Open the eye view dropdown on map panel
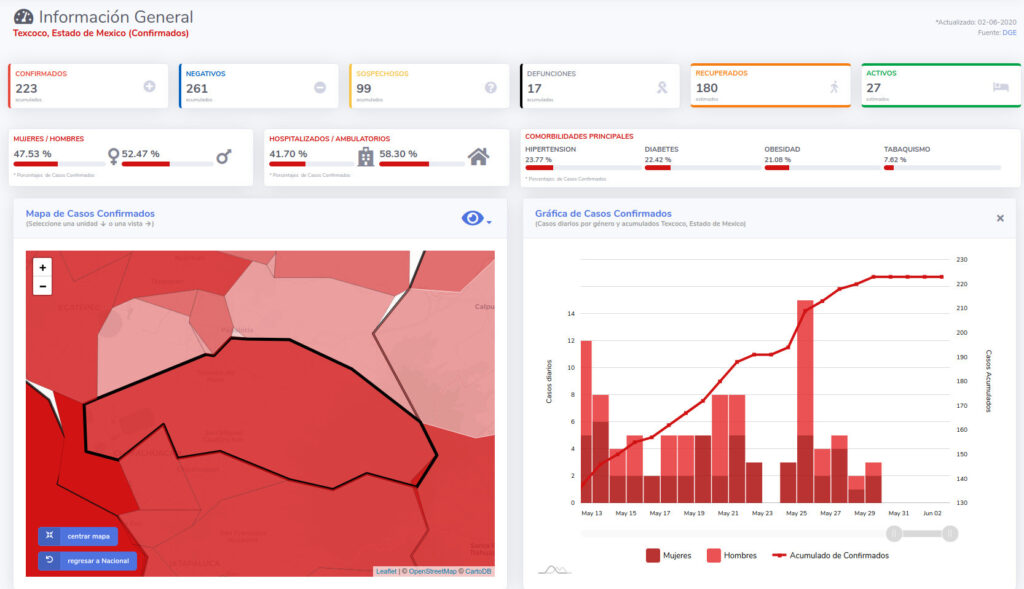The width and height of the screenshot is (1024, 589). click(x=475, y=219)
